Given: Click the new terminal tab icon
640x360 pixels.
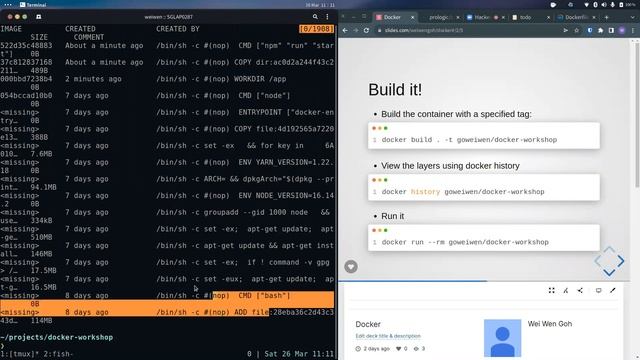Looking at the screenshot, I should pos(38,17).
